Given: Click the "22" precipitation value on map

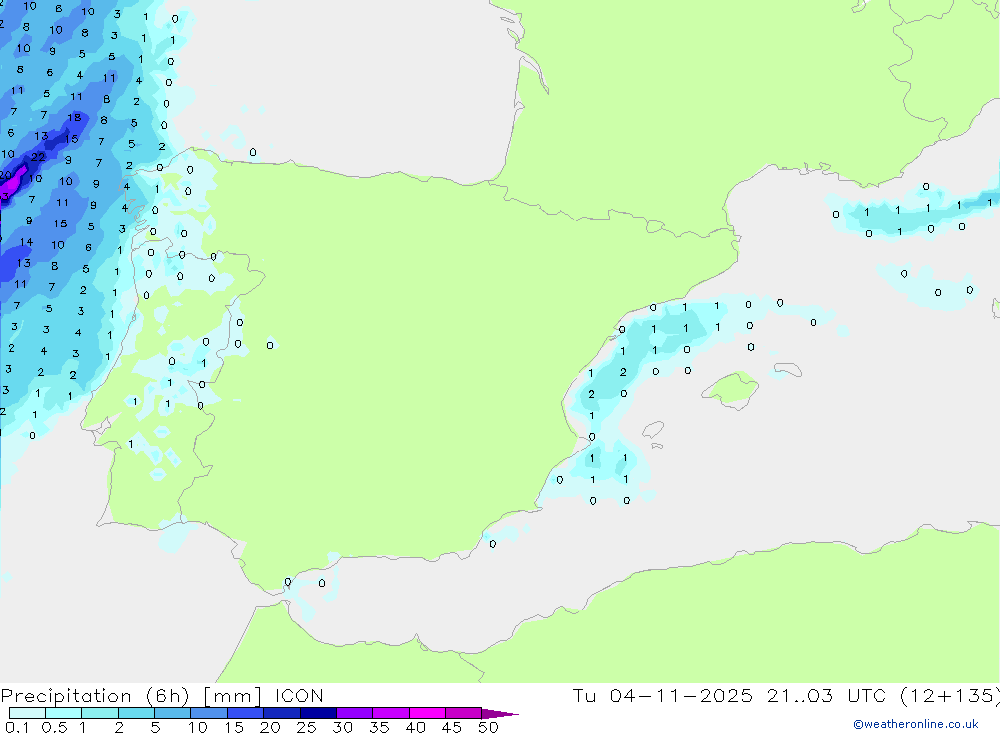Looking at the screenshot, I should coord(38,156).
